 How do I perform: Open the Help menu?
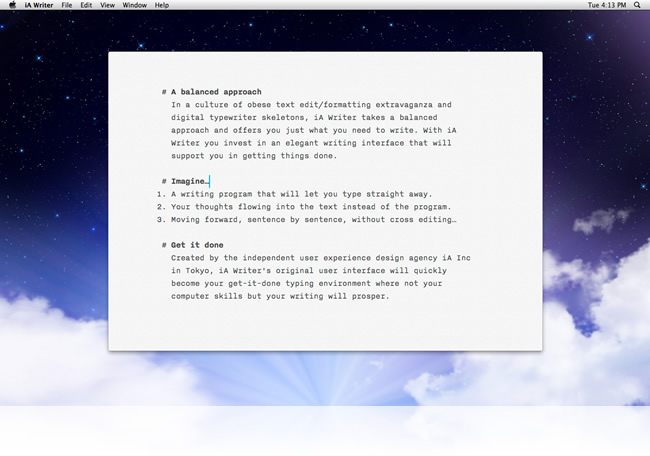click(x=161, y=5)
